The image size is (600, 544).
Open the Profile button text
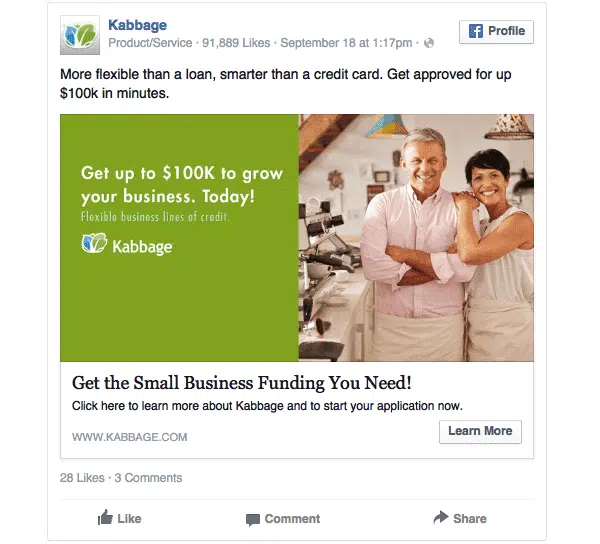click(x=506, y=31)
